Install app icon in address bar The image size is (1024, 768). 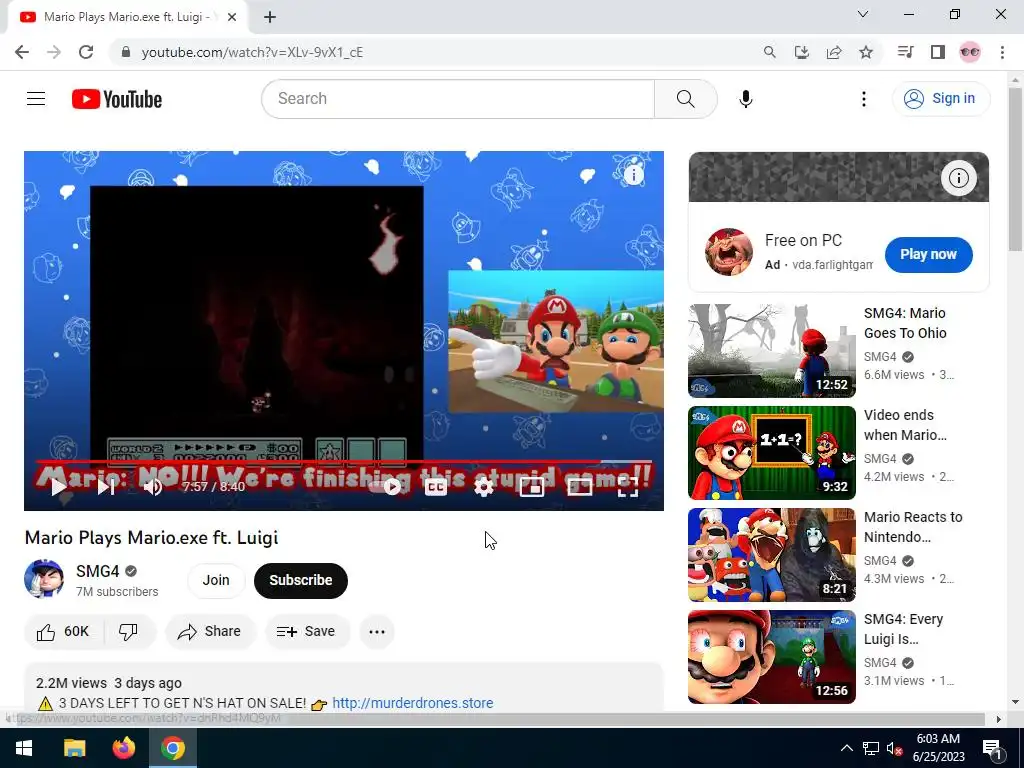(802, 52)
